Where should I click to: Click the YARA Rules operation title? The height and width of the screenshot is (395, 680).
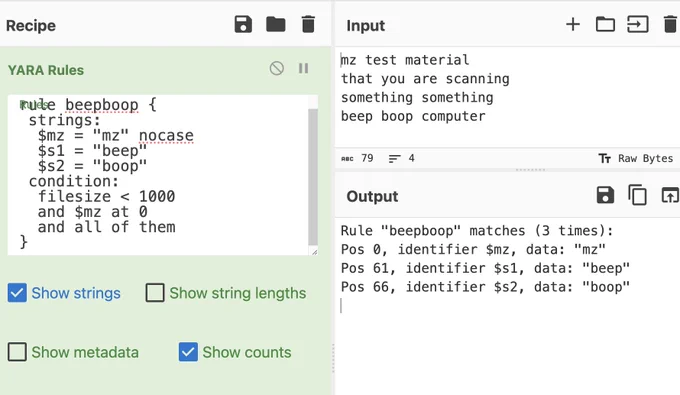(46, 70)
